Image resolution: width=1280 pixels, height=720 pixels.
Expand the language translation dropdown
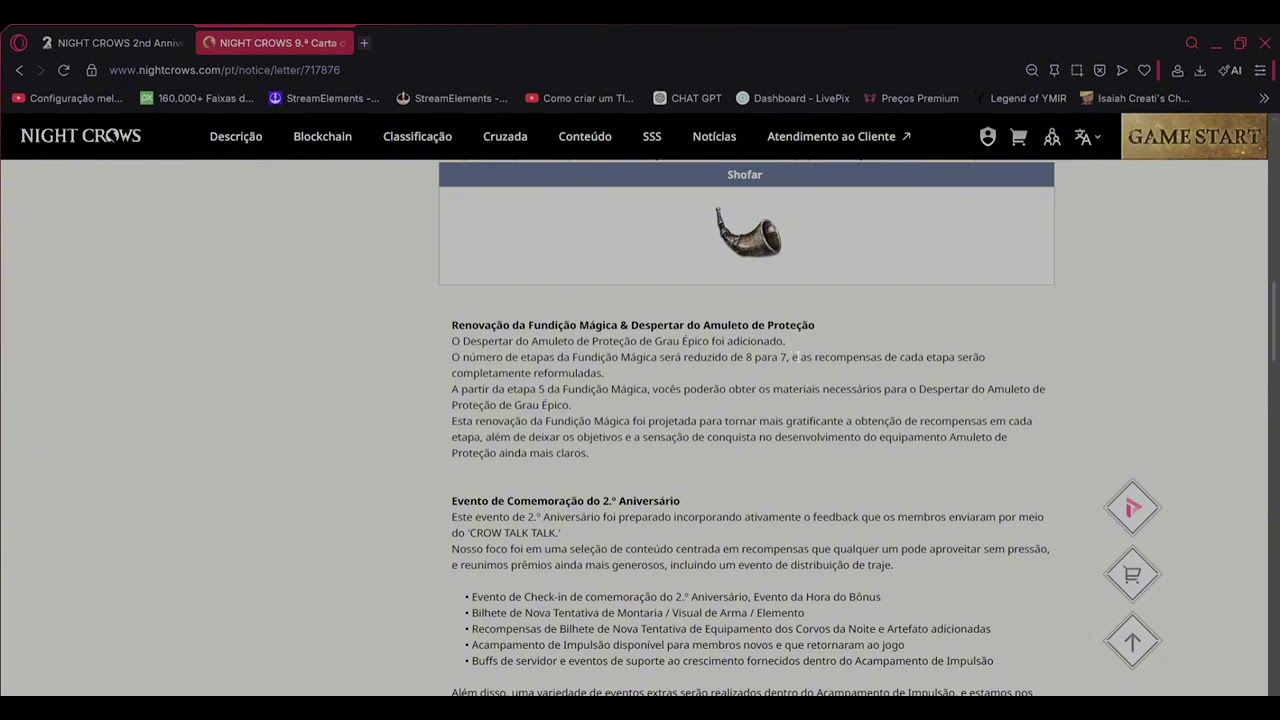pos(1087,137)
